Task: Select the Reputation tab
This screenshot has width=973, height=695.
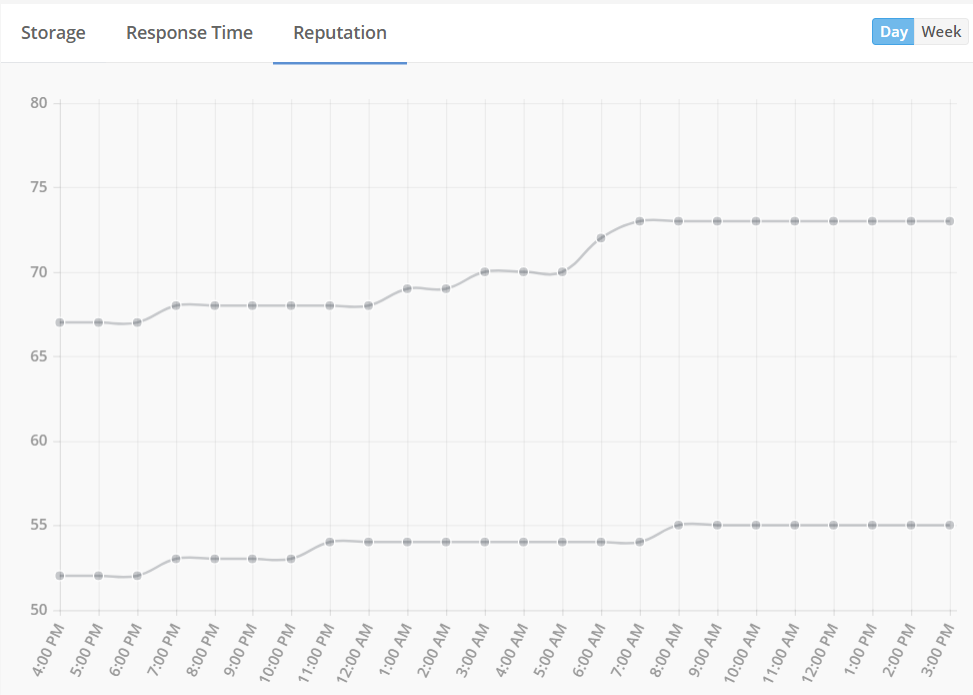Action: [x=340, y=33]
